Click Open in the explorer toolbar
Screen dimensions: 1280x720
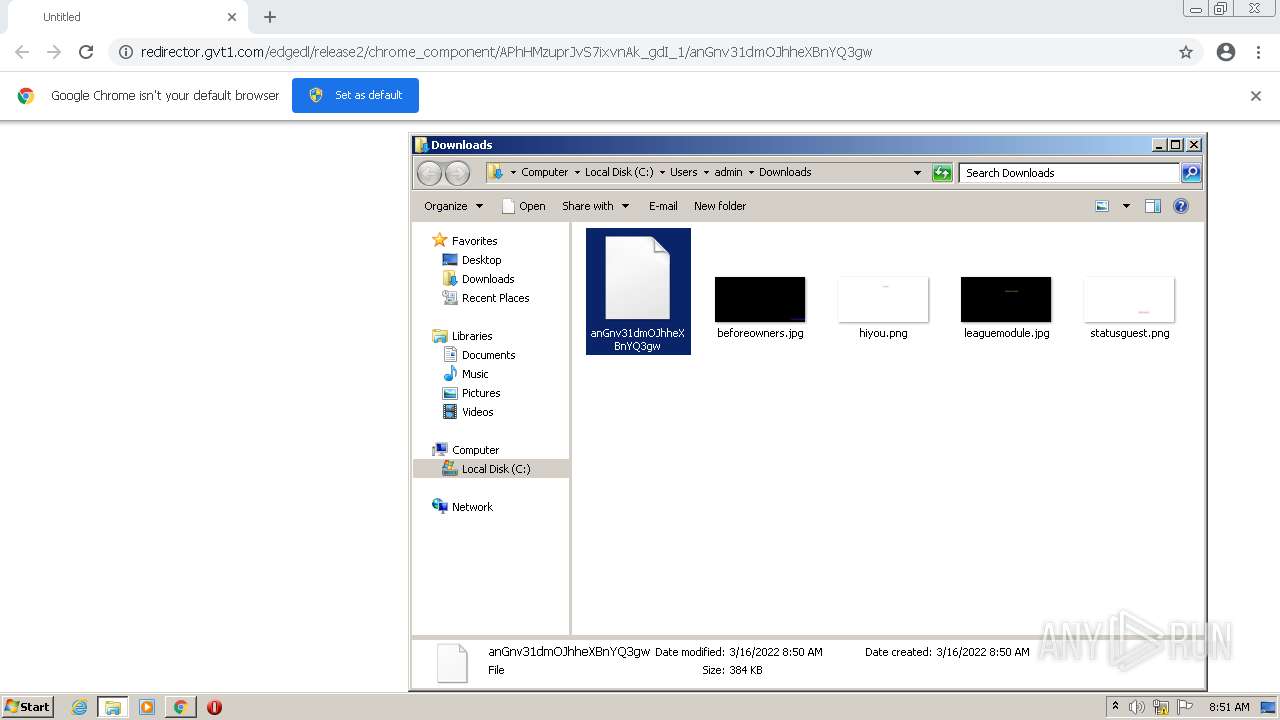(x=523, y=206)
